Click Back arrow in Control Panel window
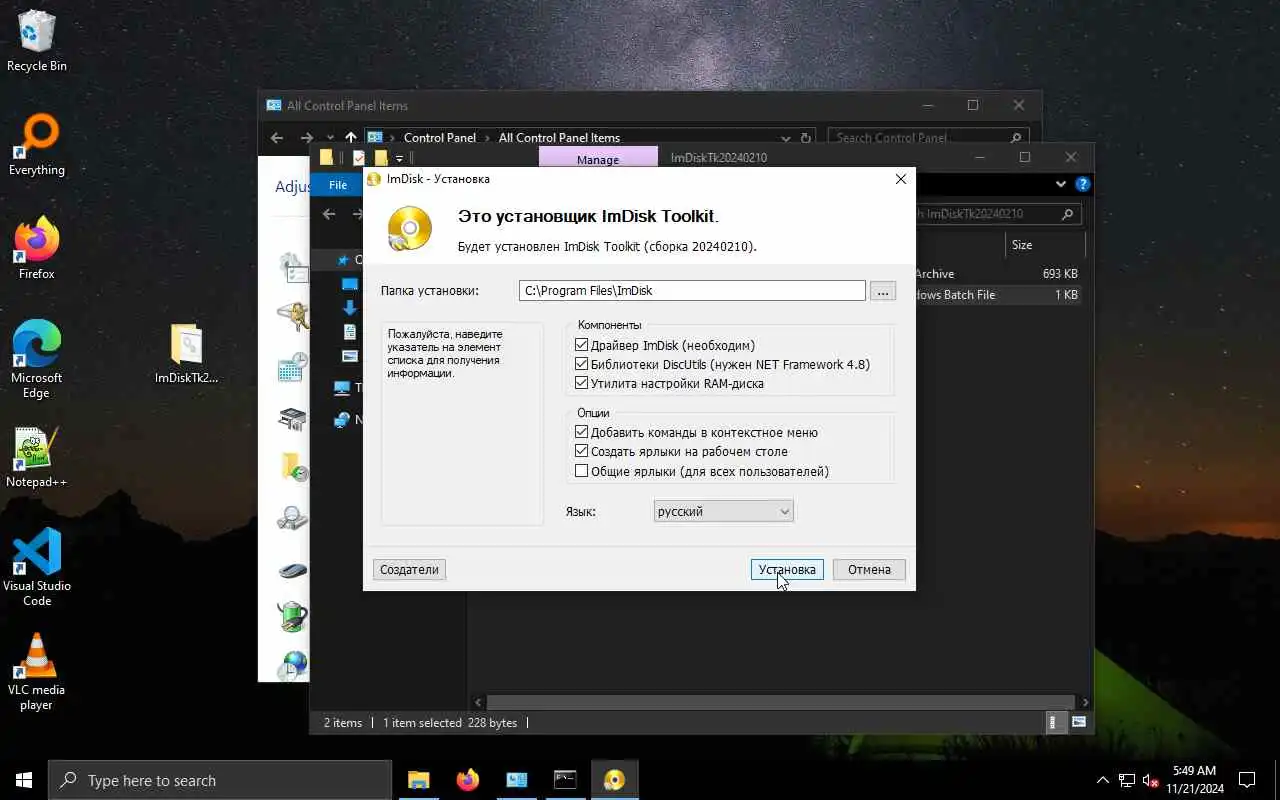 pos(277,138)
